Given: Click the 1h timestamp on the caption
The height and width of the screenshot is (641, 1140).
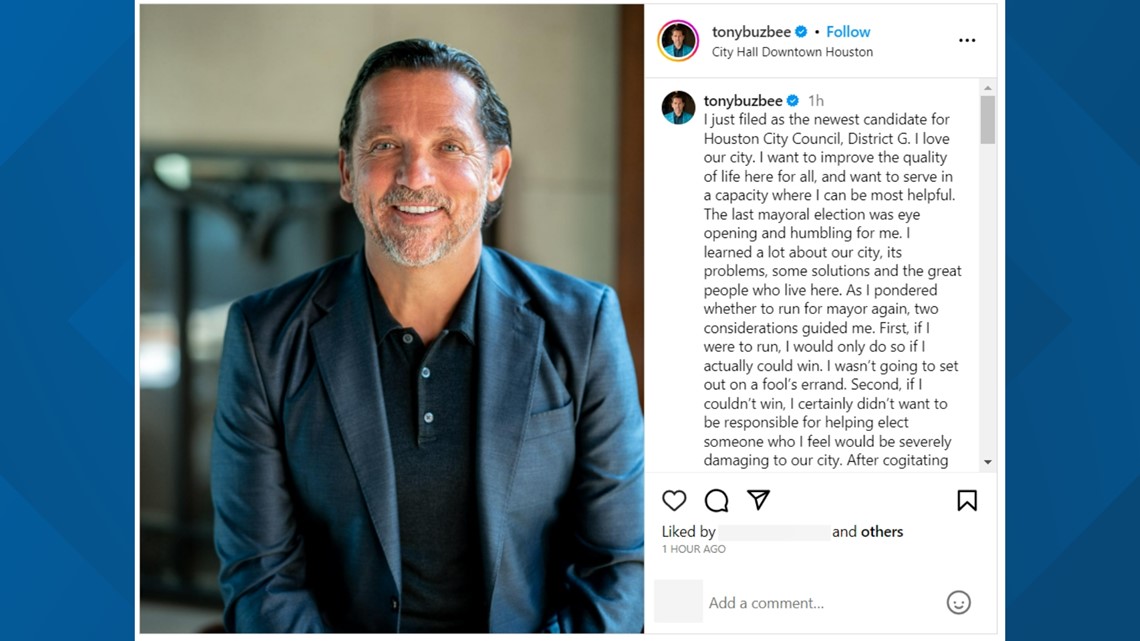Looking at the screenshot, I should 818,99.
